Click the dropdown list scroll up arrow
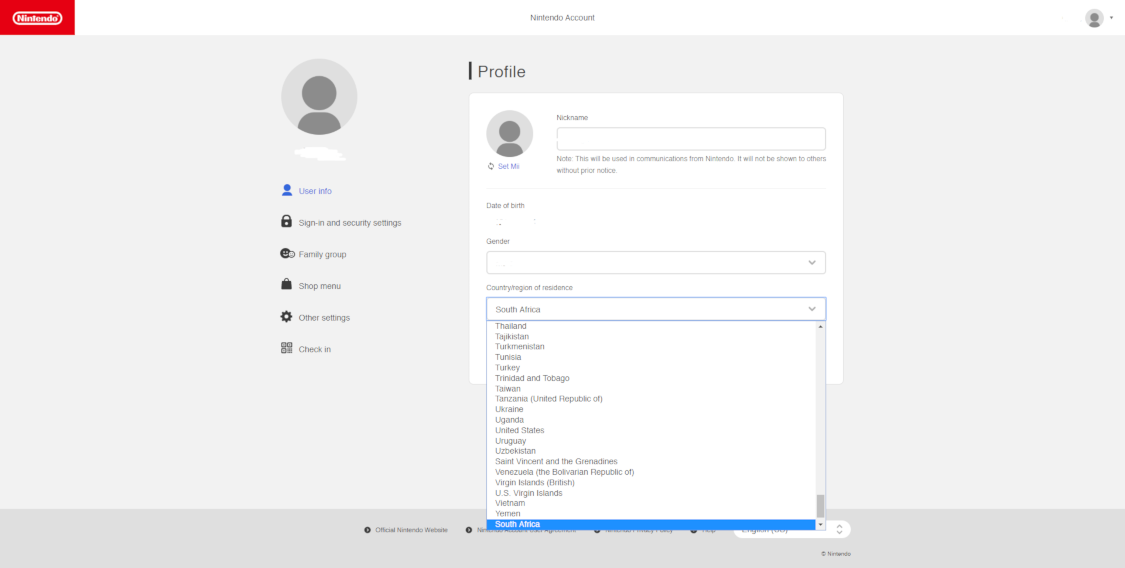1125x568 pixels. [820, 326]
